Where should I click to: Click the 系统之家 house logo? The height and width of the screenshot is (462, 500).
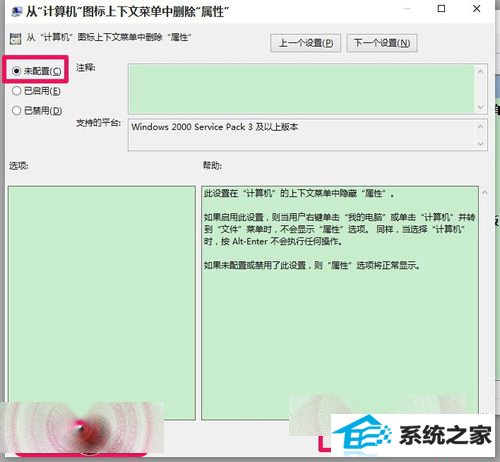pyautogui.click(x=363, y=432)
